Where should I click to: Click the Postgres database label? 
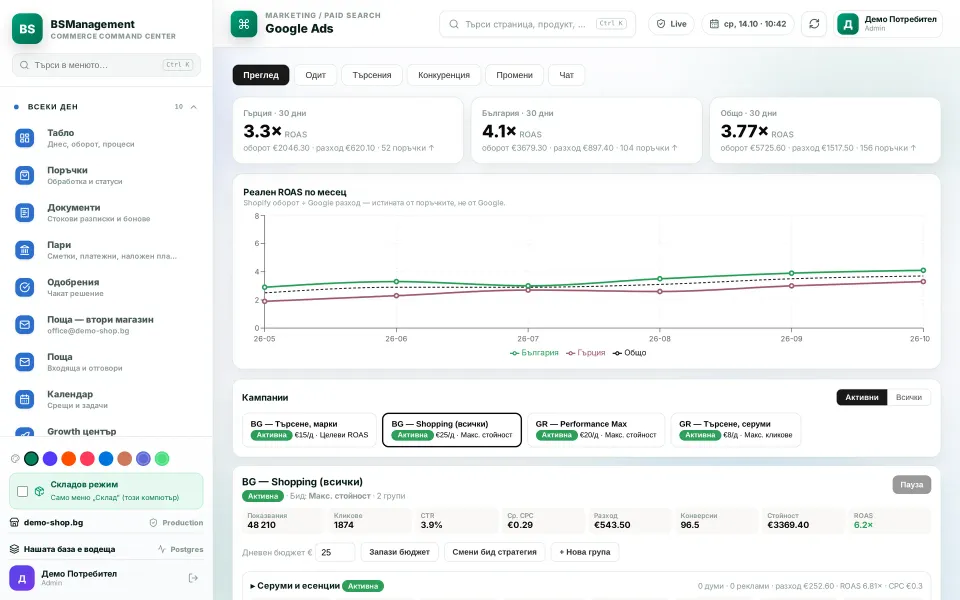(181, 549)
